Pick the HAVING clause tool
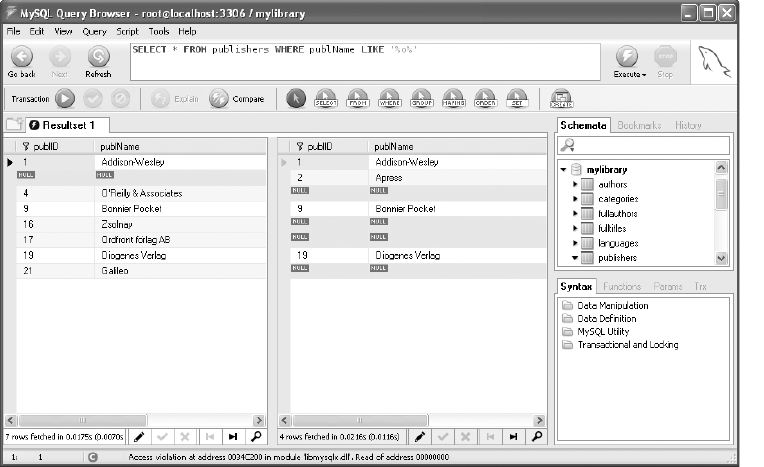Viewport: 764px width, 467px height. [x=453, y=98]
